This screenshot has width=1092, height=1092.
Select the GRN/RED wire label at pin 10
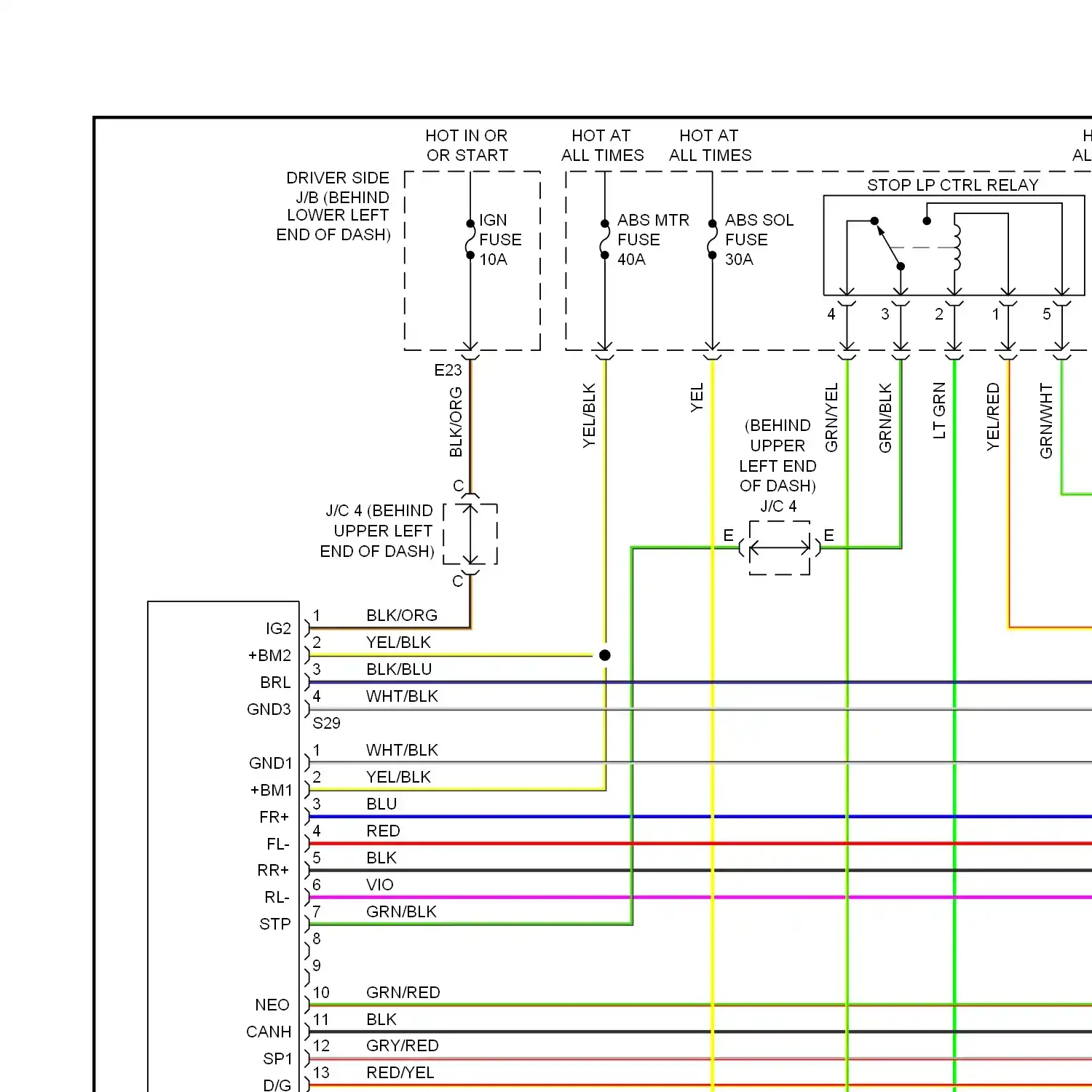coord(403,992)
